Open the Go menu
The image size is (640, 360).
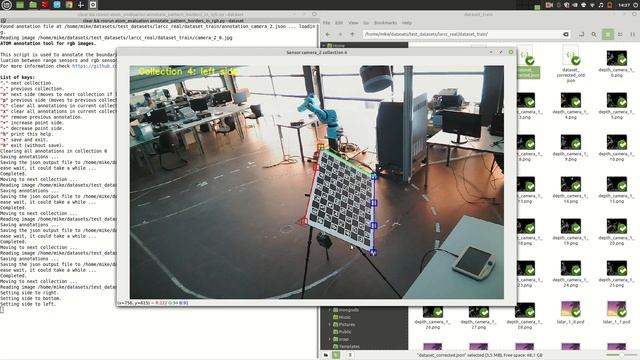click(x=366, y=23)
